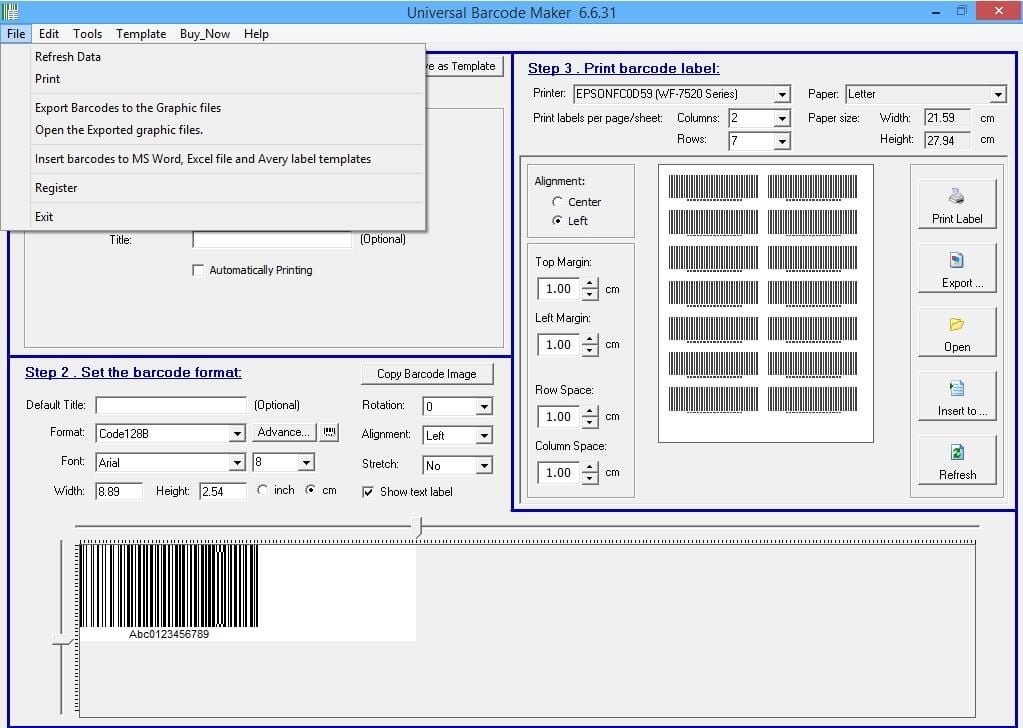Click the vertical barcode height slider handle
Screen dimensions: 1023x728
click(63, 641)
